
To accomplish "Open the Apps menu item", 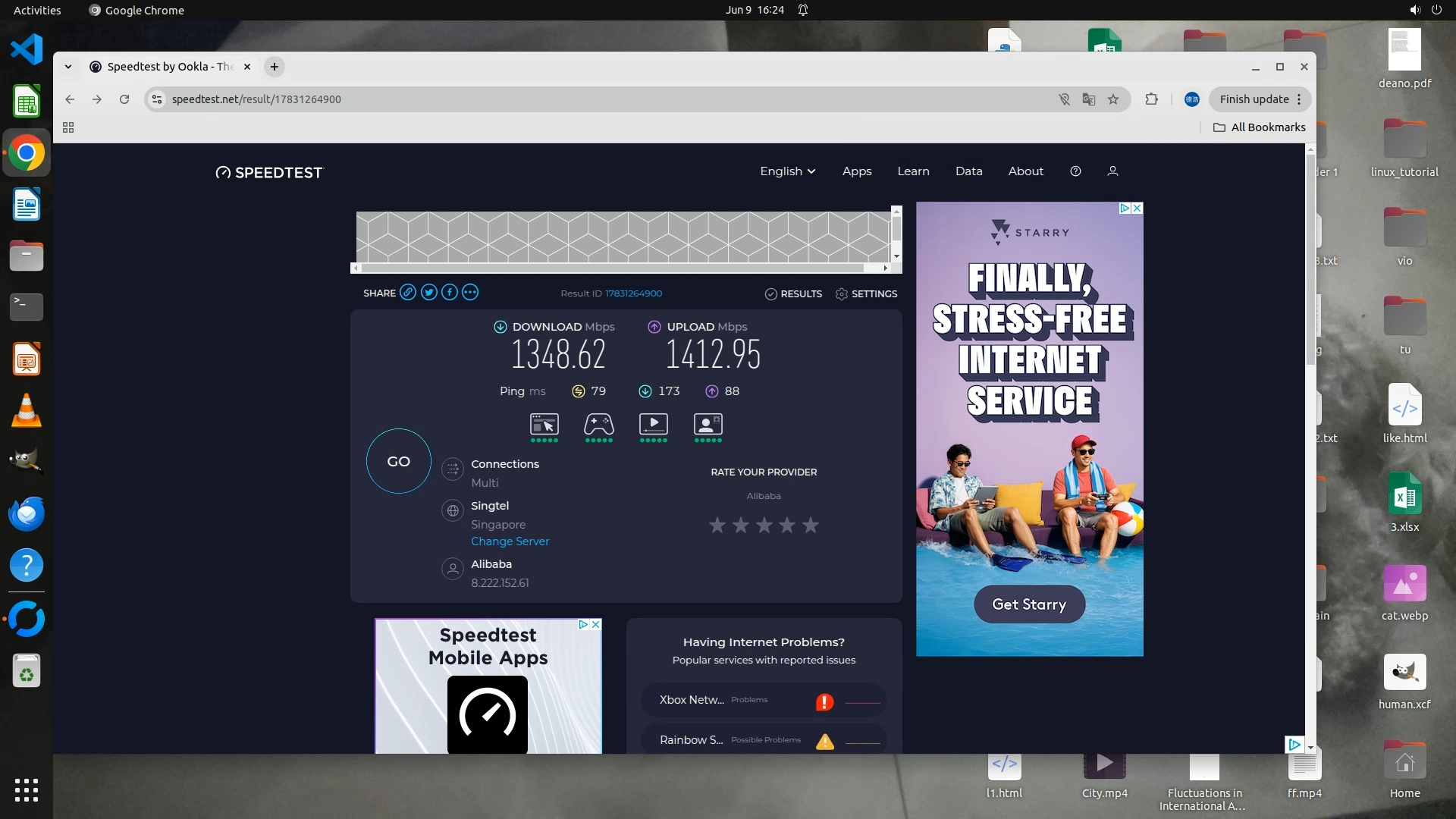I will point(857,171).
